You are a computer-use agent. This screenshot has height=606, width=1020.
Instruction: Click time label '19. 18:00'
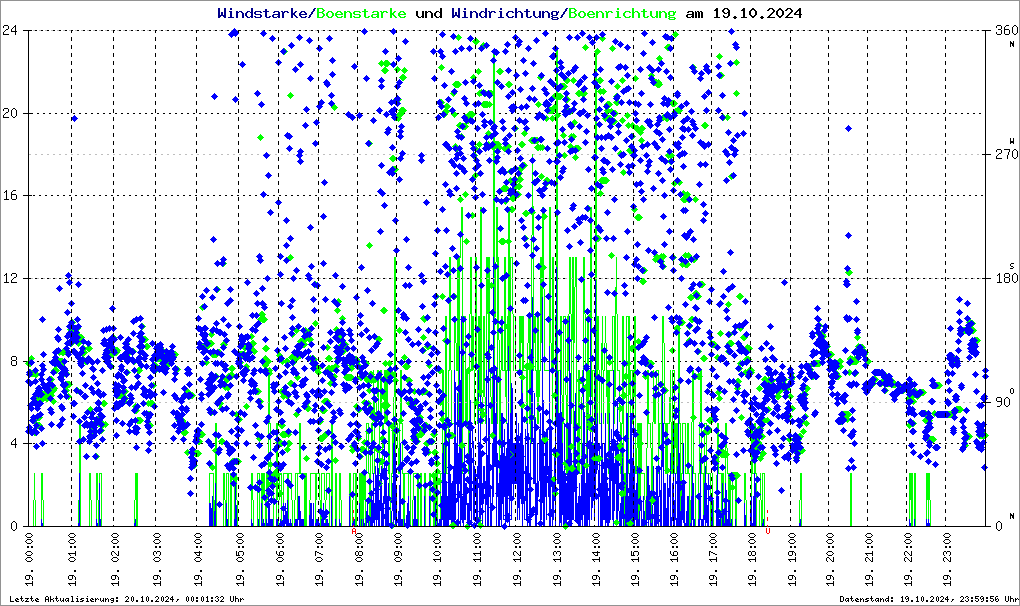coord(752,559)
